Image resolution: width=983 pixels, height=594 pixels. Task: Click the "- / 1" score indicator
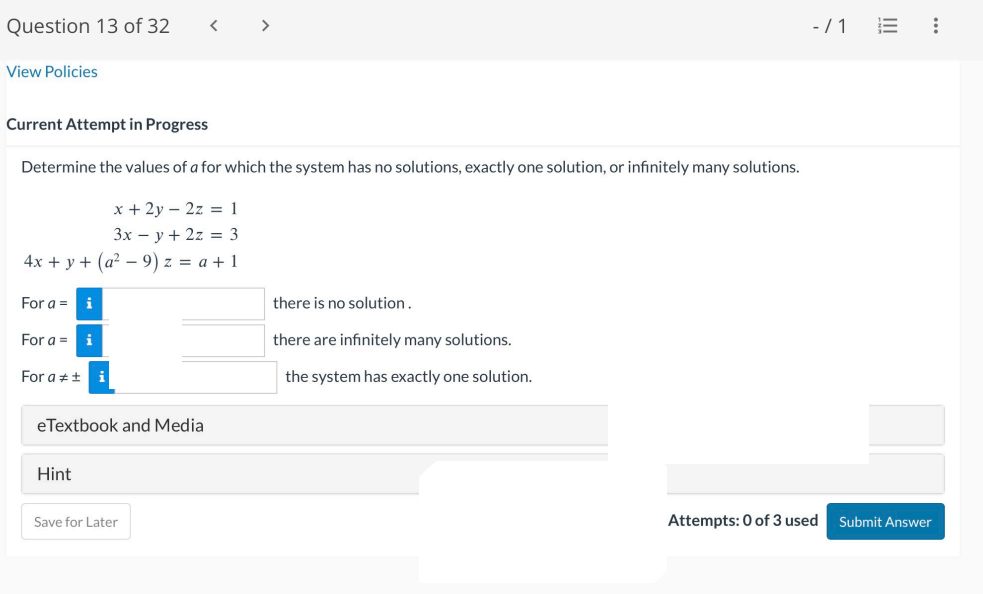[x=829, y=27]
